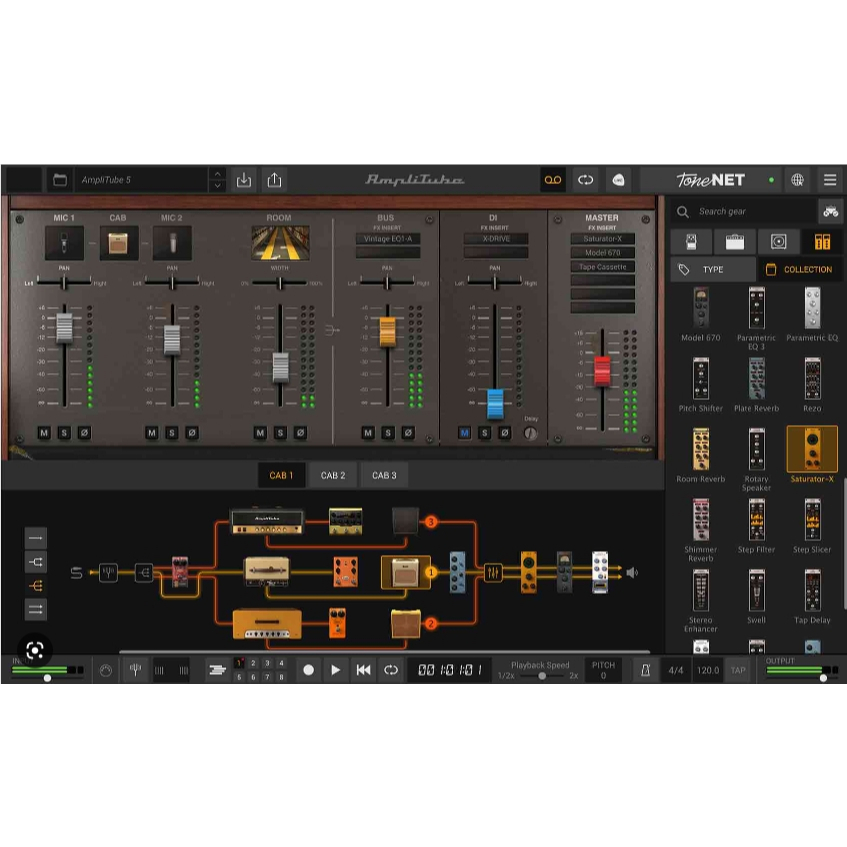Open the Model 670 MASTER insert slot
Image resolution: width=847 pixels, height=847 pixels.
603,253
